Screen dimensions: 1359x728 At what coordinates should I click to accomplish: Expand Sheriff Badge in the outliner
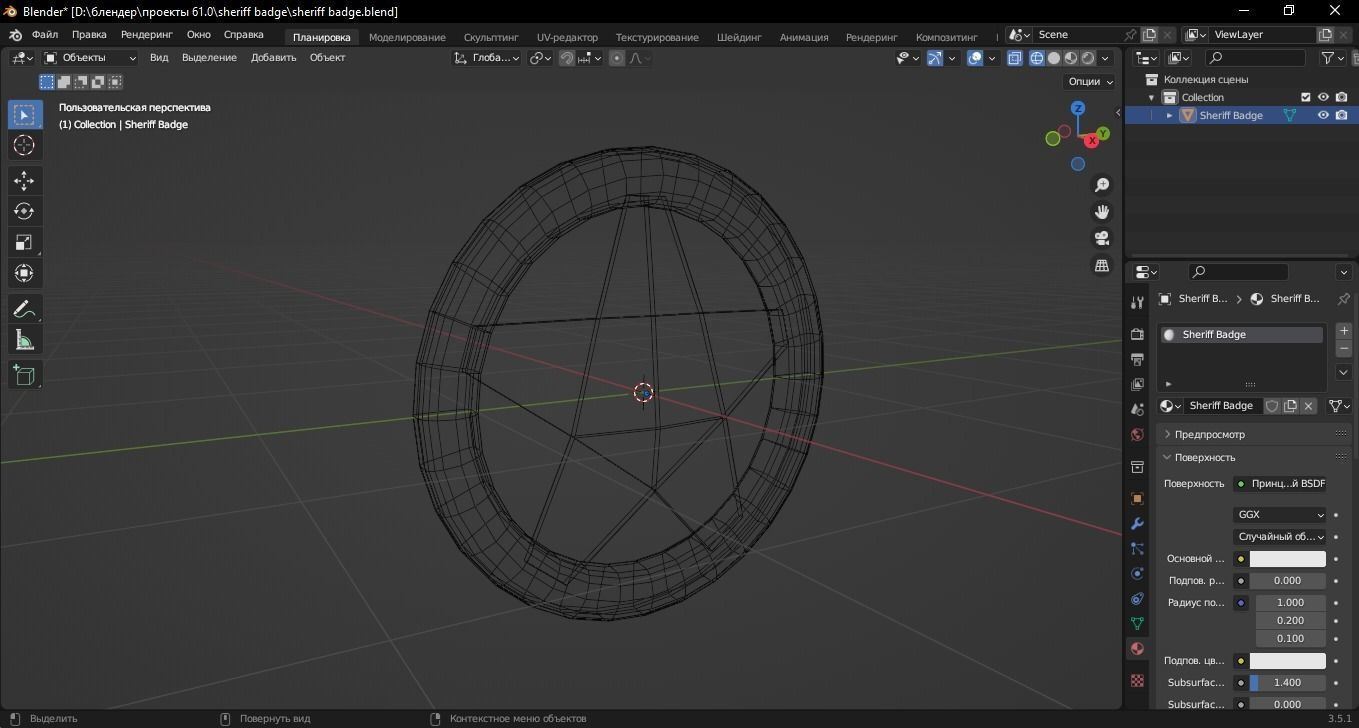(x=1170, y=115)
